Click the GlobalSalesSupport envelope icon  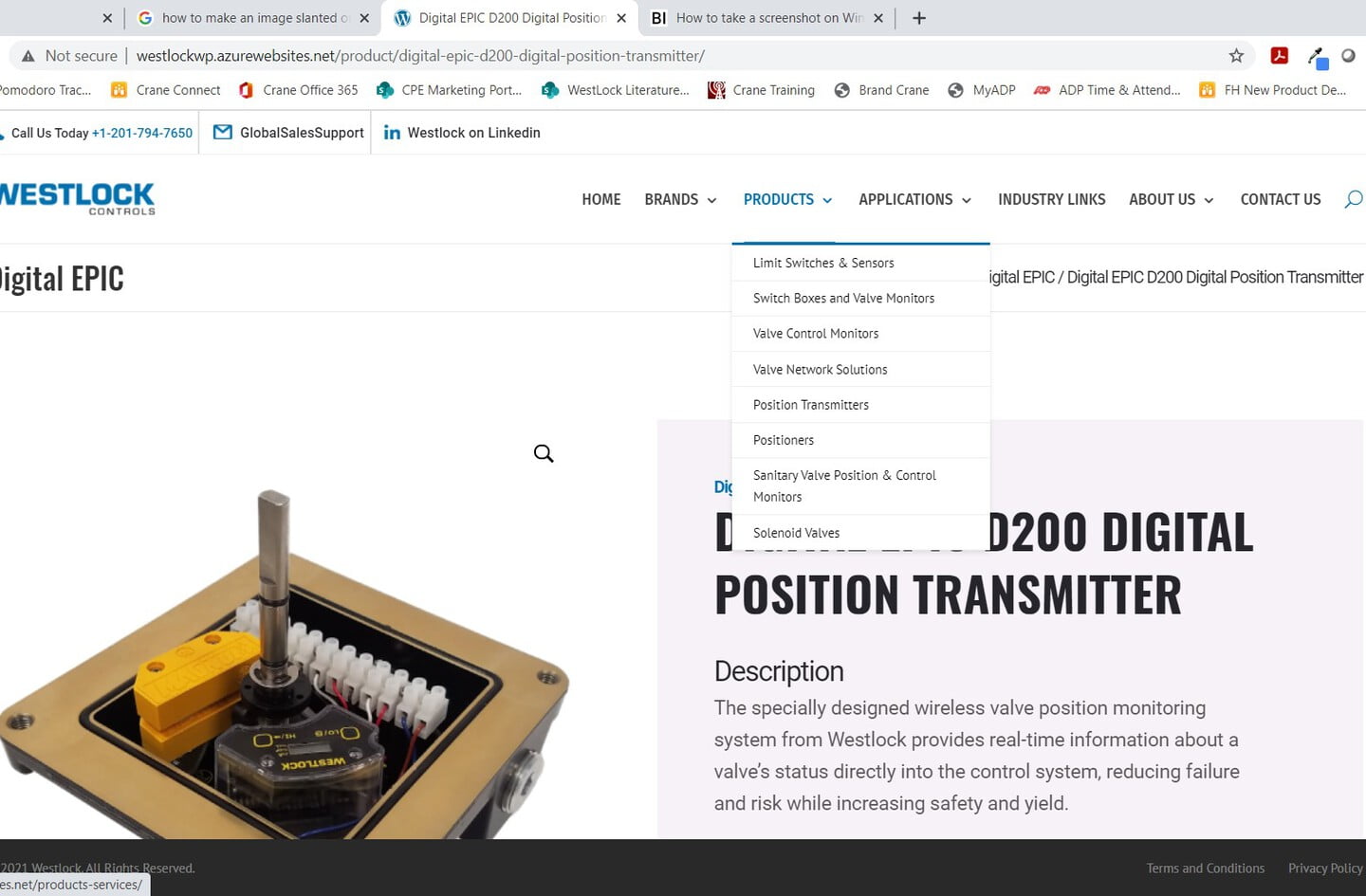pos(223,133)
